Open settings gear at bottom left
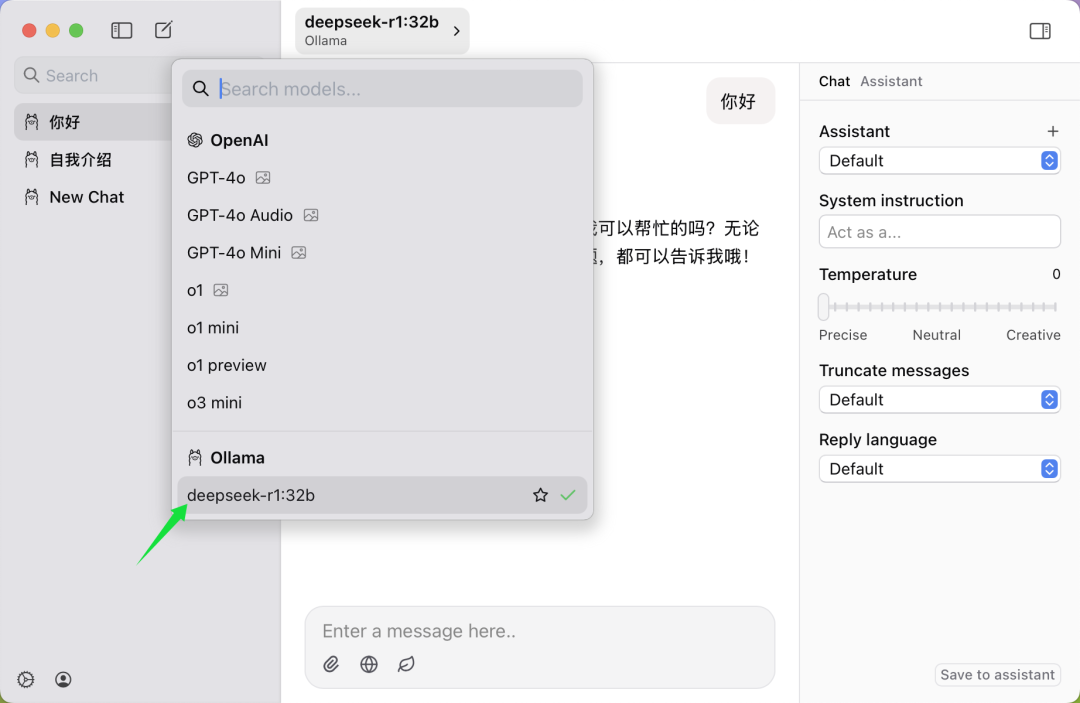The height and width of the screenshot is (703, 1080). tap(25, 680)
